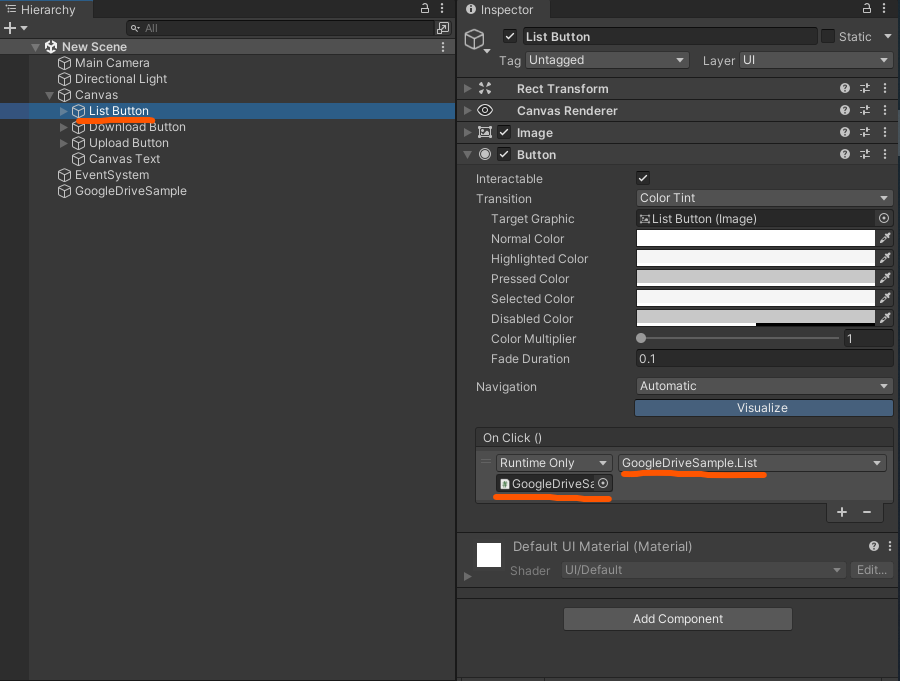The height and width of the screenshot is (681, 900).
Task: Open the GoogleDriveSample object picker in On Click
Action: pyautogui.click(x=601, y=483)
